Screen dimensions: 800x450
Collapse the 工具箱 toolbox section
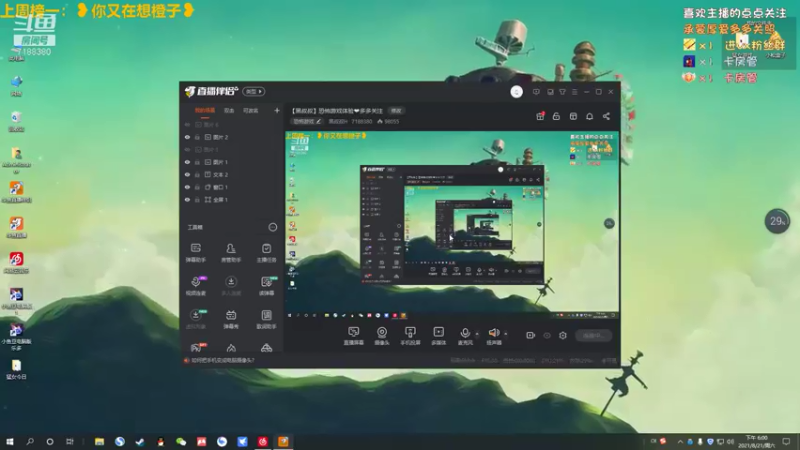click(x=272, y=227)
